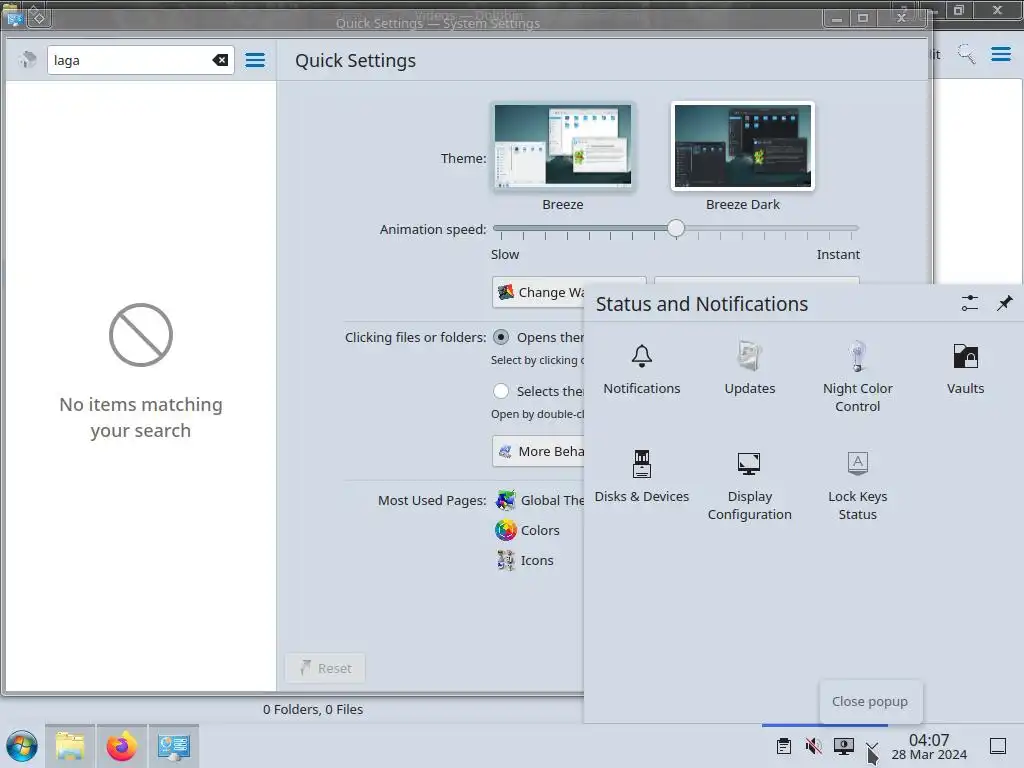Screen dimensions: 1024x768
Task: Click the Change Wallpaper button
Action: click(x=539, y=293)
